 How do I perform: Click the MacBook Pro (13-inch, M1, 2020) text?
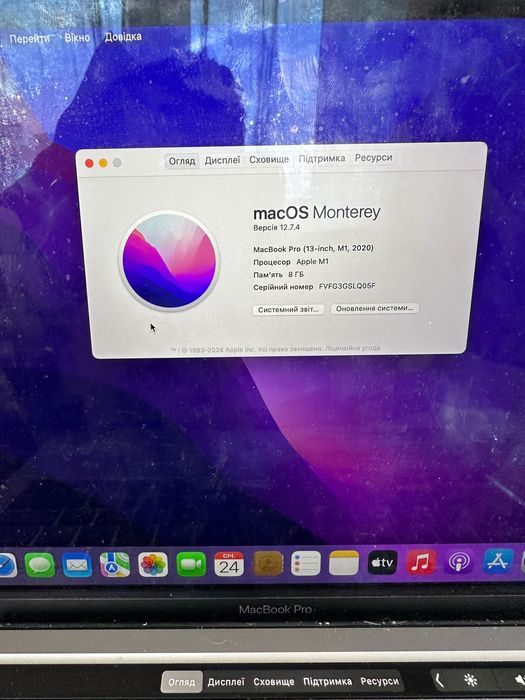313,248
